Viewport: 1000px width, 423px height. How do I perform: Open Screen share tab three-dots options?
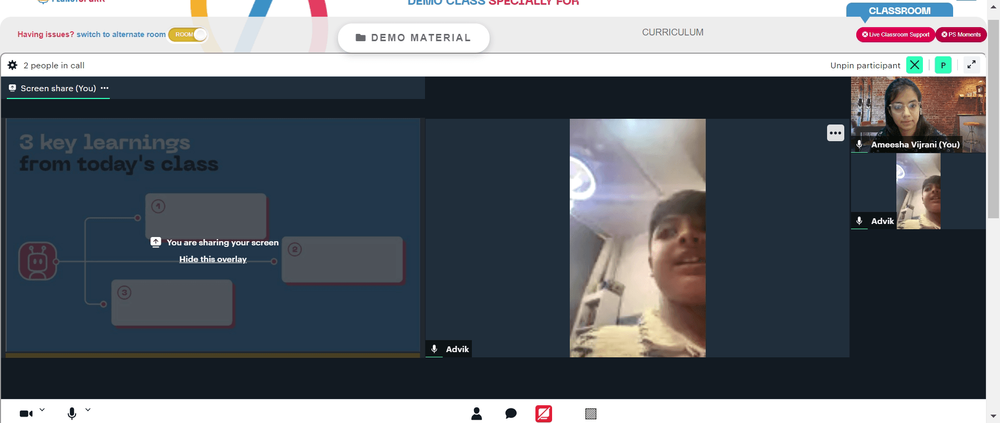pos(105,88)
